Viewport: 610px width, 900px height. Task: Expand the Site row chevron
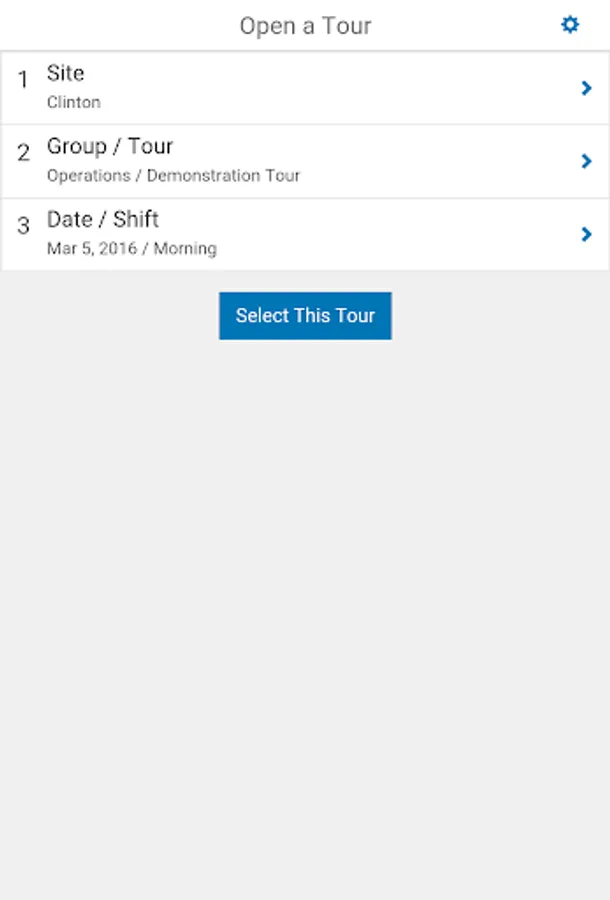587,88
